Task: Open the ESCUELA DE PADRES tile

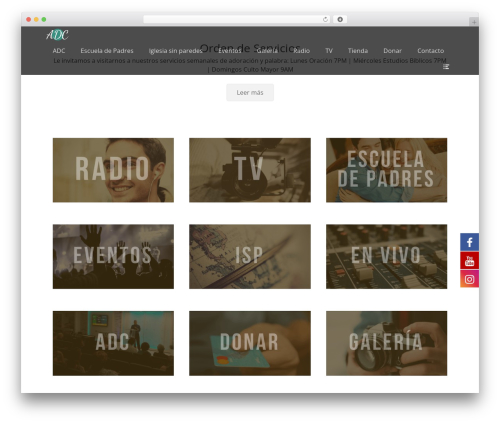Action: coord(386,170)
